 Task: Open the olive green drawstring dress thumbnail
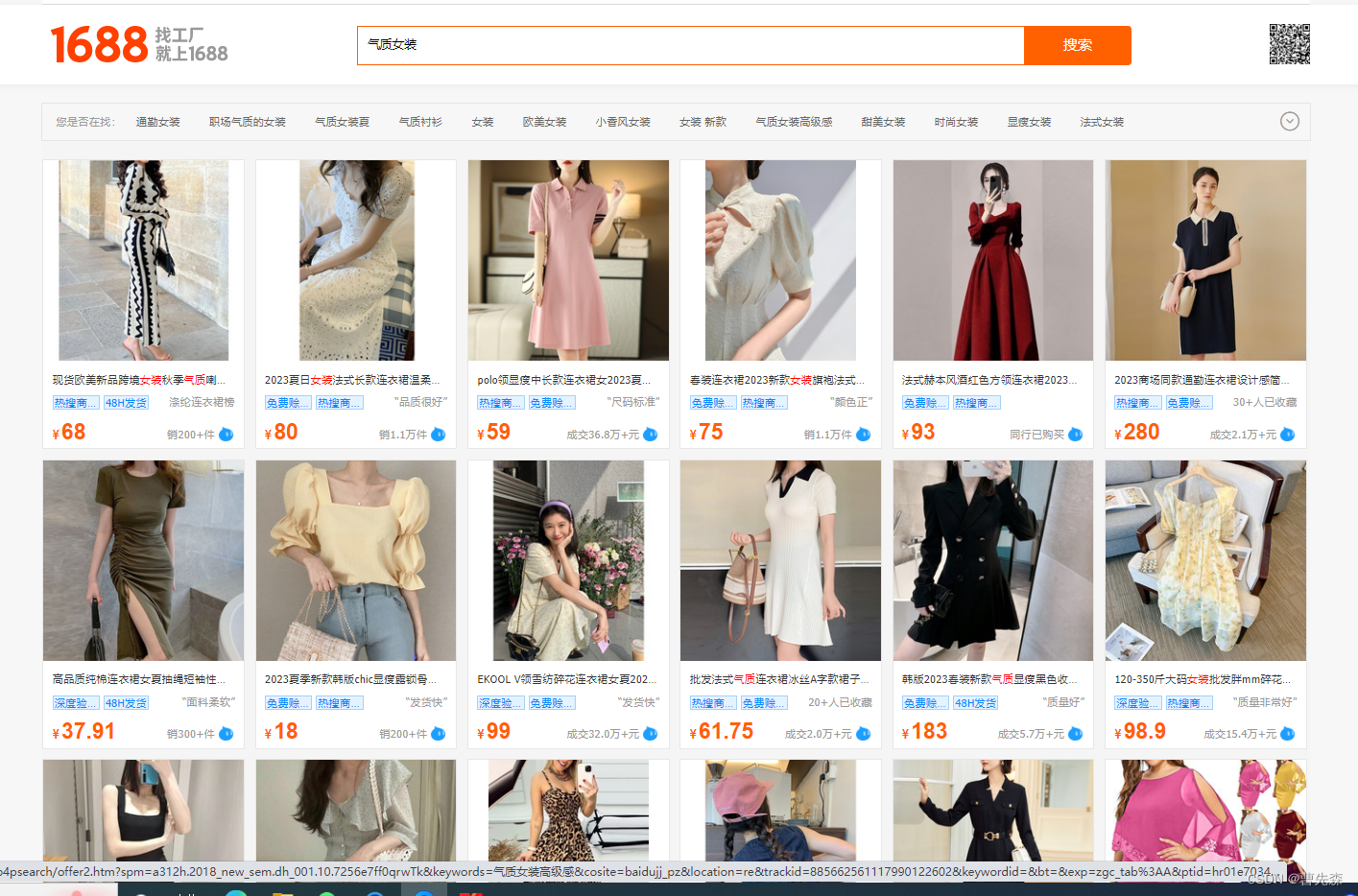[x=144, y=560]
